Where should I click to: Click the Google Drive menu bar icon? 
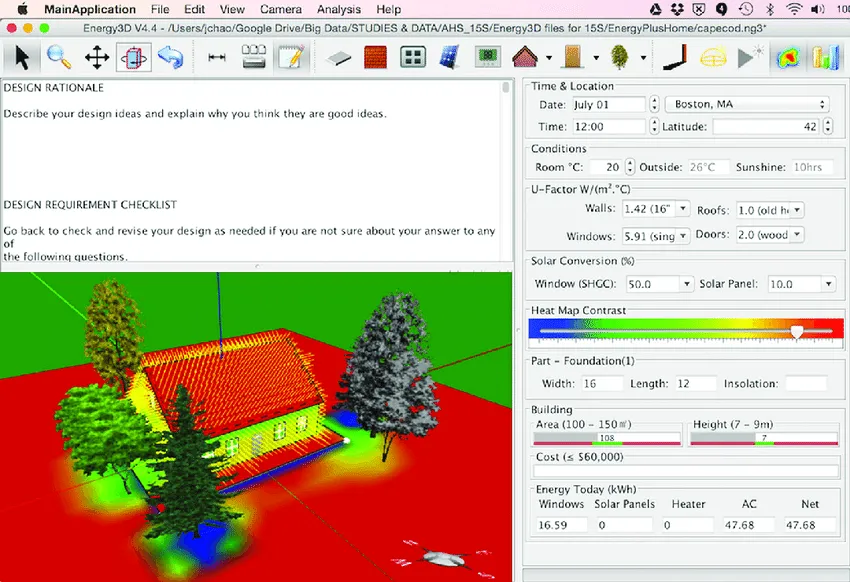point(655,9)
